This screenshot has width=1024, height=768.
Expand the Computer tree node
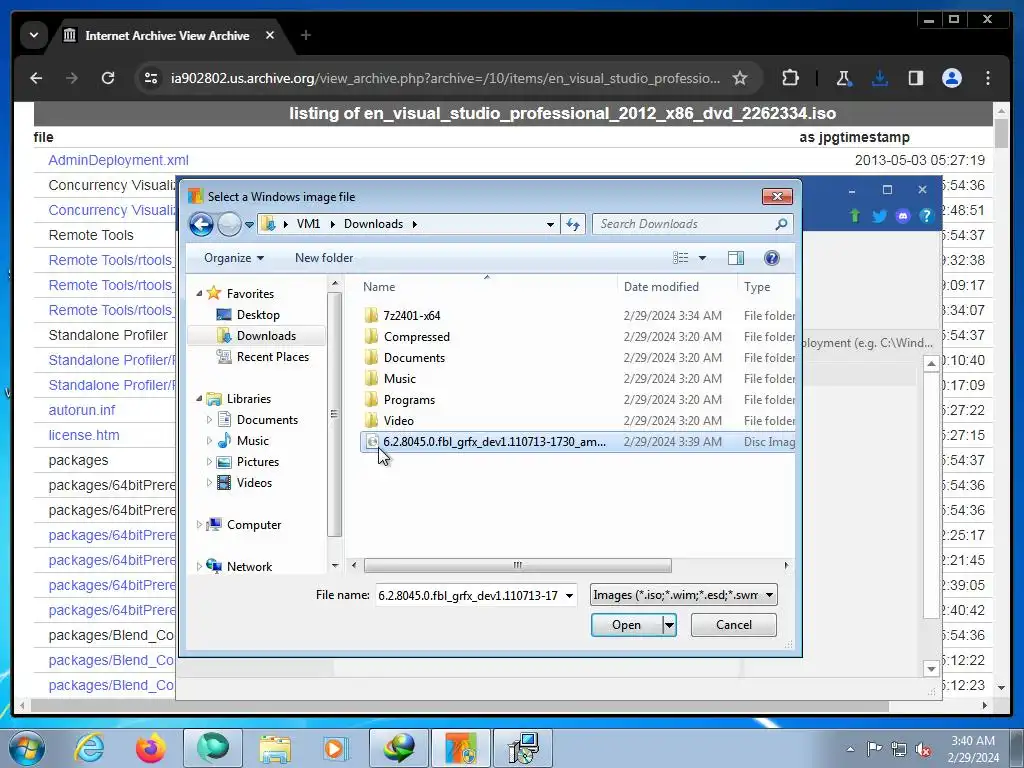(199, 524)
